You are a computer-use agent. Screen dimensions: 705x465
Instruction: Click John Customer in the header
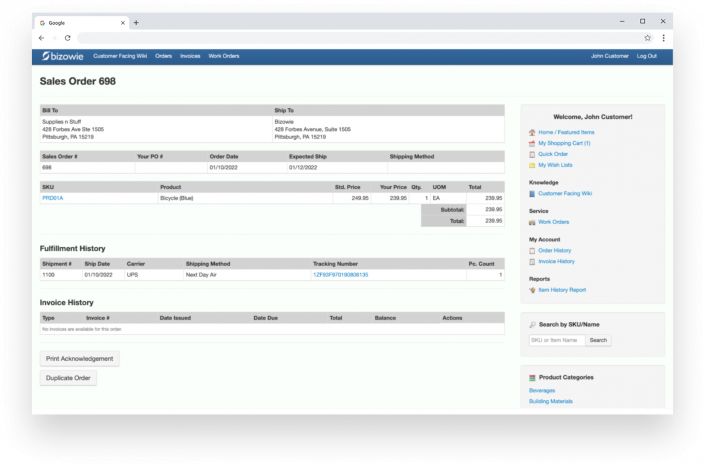[610, 56]
